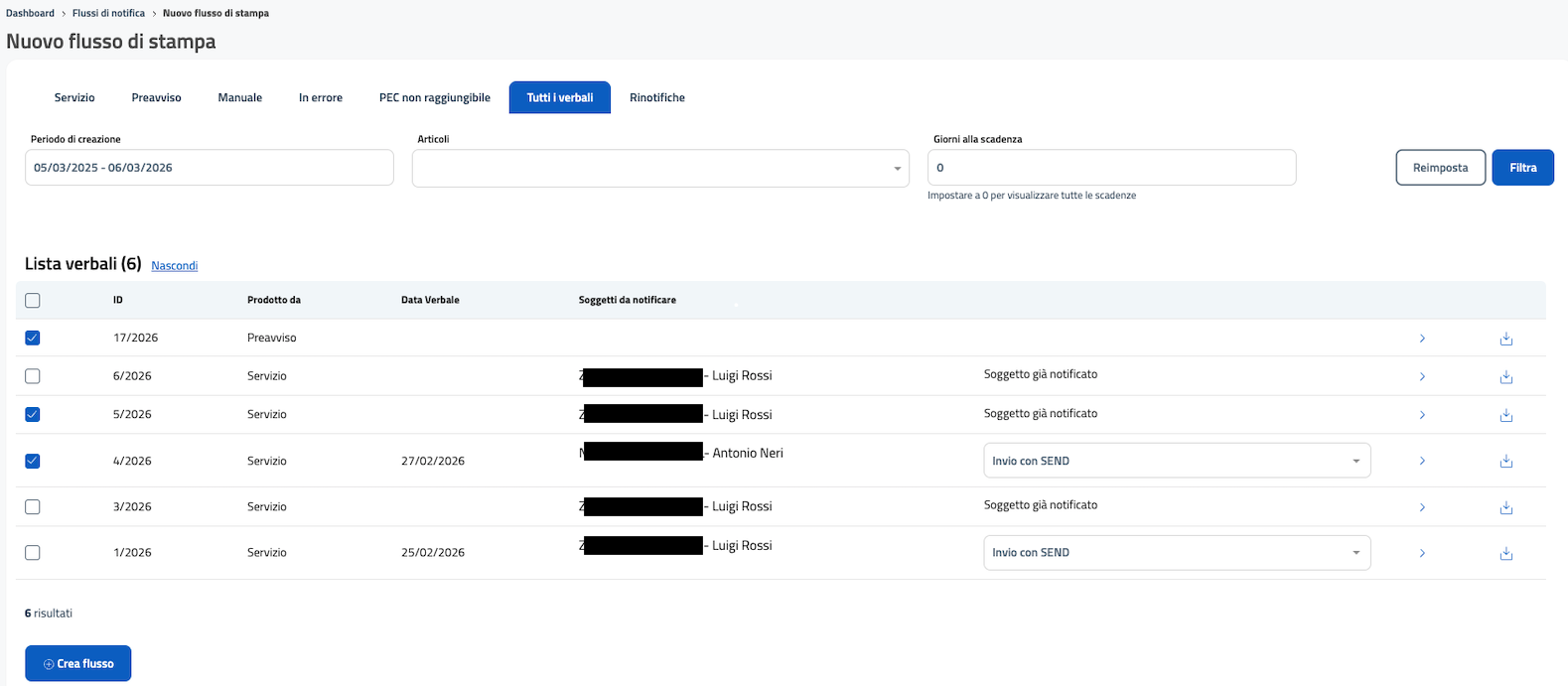Open details arrow for verbale 5/2026
Image resolution: width=1568 pixels, height=686 pixels.
1422,415
